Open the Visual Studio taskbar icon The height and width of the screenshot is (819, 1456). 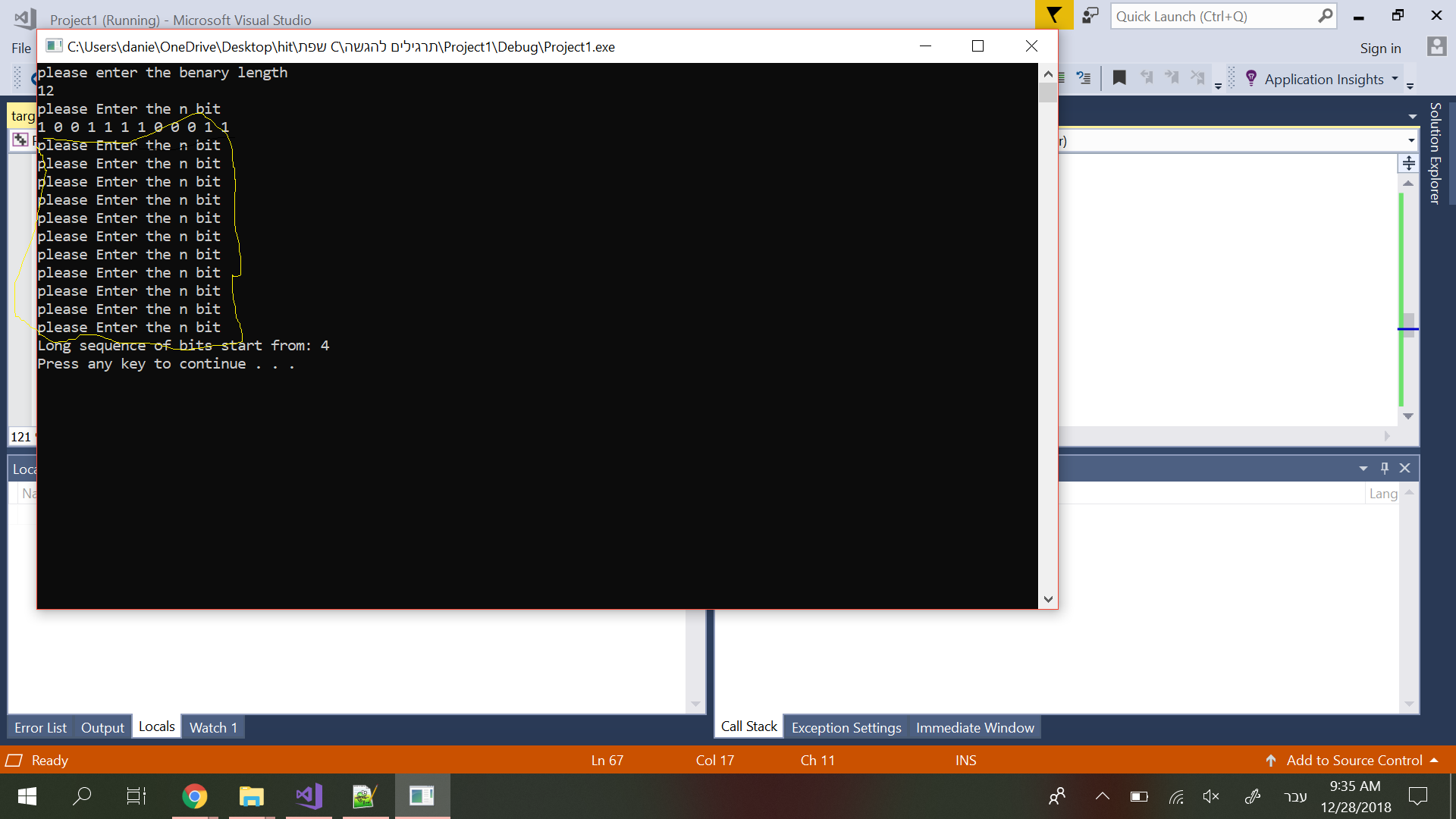[309, 795]
